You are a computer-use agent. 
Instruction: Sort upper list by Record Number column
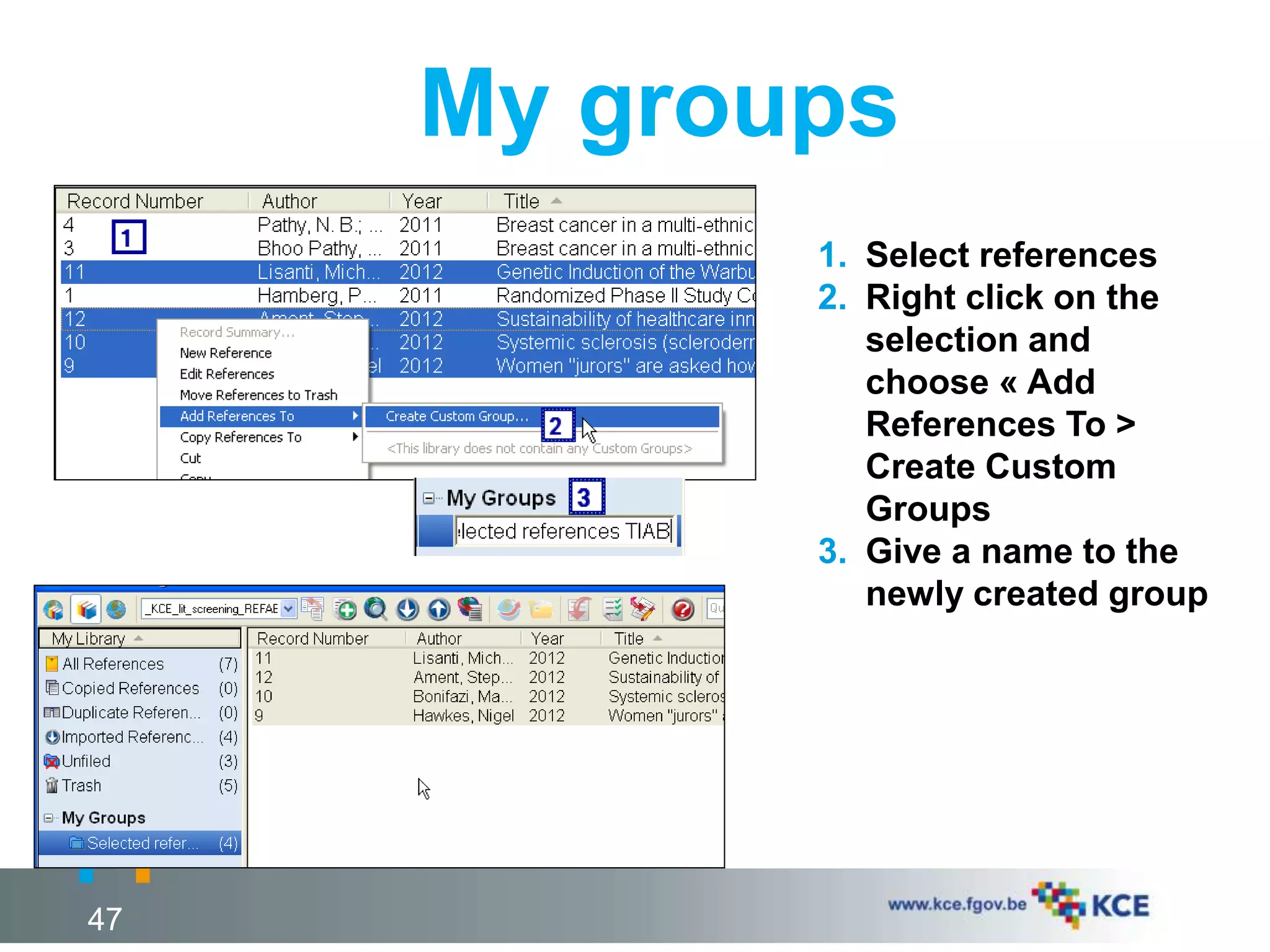tap(153, 201)
